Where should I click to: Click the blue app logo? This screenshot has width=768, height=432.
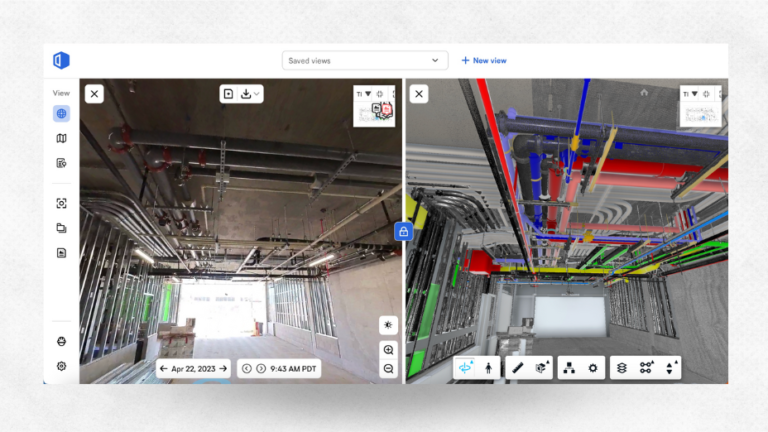tap(61, 60)
